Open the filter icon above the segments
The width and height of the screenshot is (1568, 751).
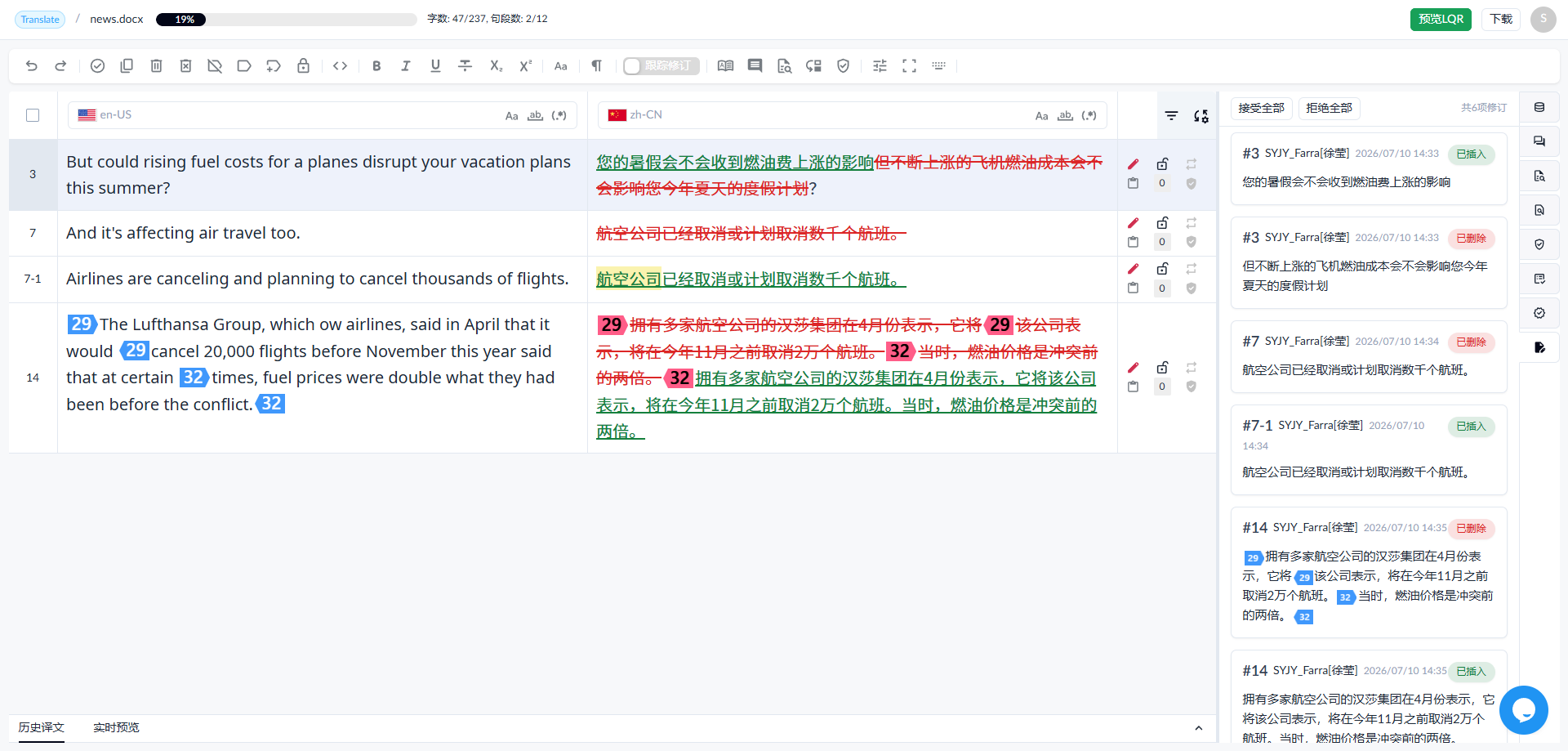pos(1171,116)
